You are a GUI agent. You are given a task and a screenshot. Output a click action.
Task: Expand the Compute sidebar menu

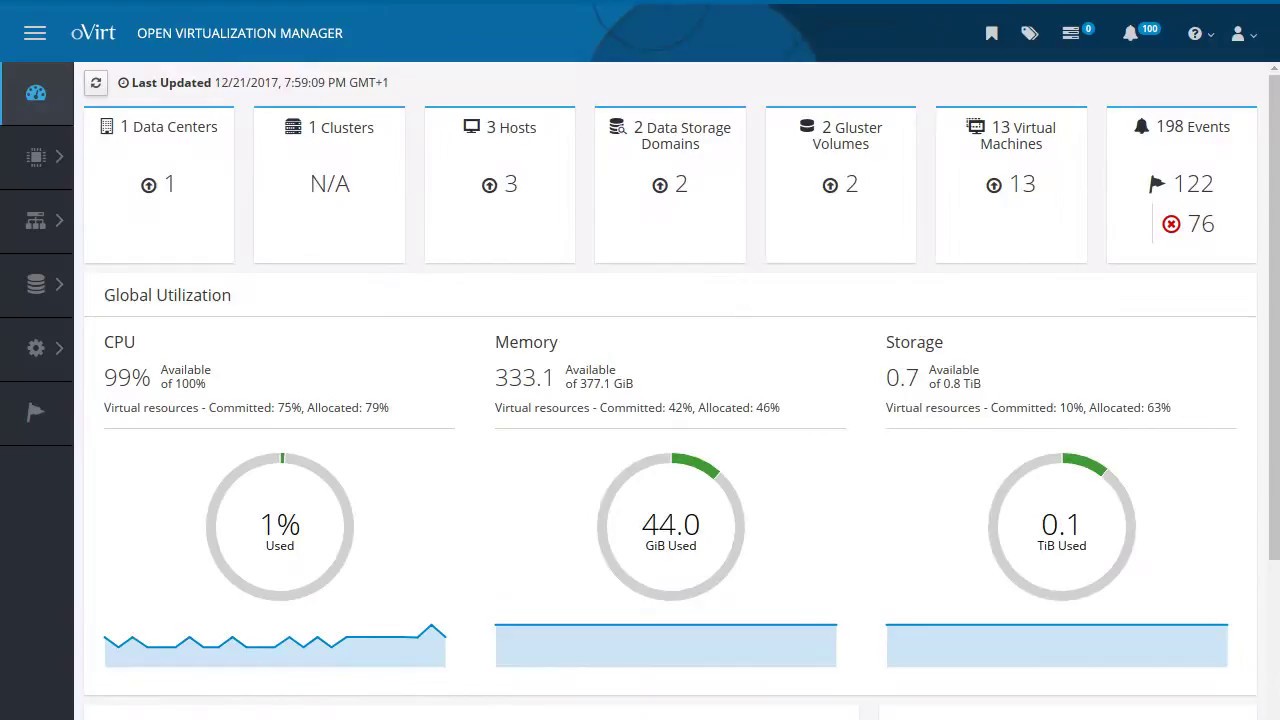coord(36,157)
